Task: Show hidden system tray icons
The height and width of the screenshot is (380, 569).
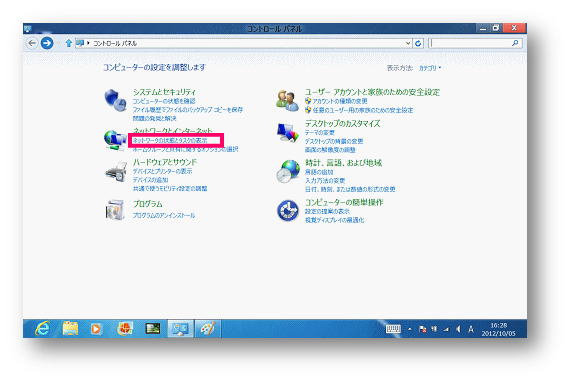Action: point(410,329)
